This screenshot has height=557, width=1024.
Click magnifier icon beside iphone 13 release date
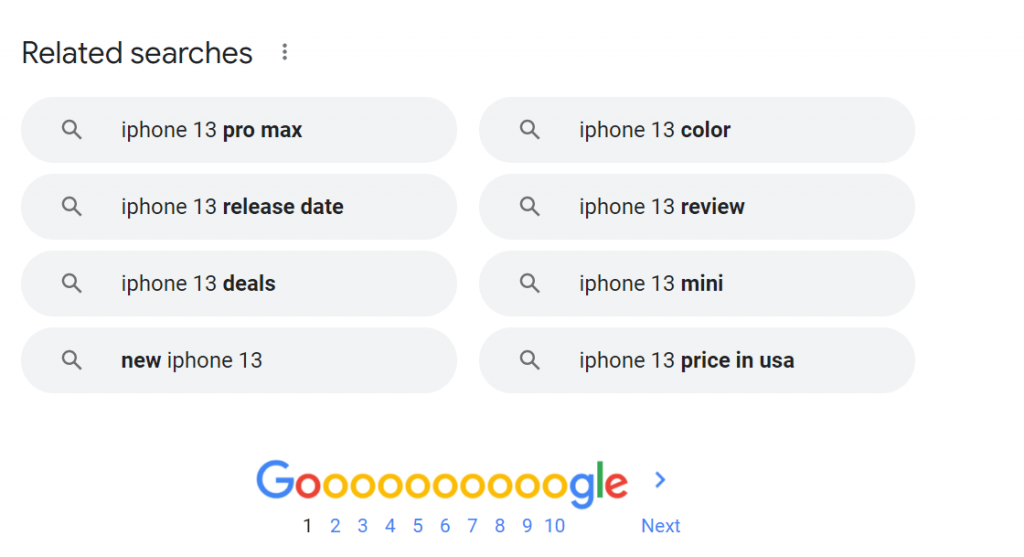[72, 206]
